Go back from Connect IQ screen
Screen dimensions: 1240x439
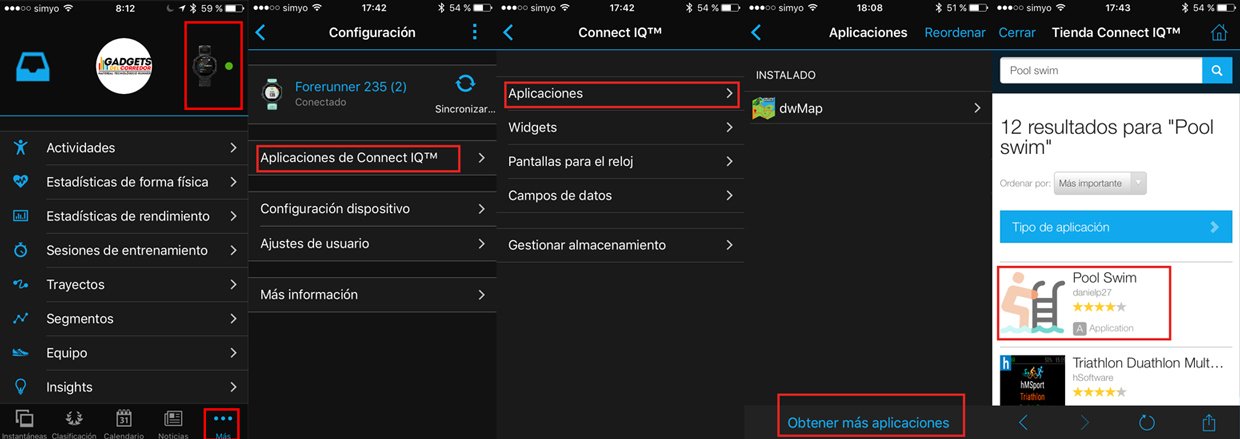(508, 32)
